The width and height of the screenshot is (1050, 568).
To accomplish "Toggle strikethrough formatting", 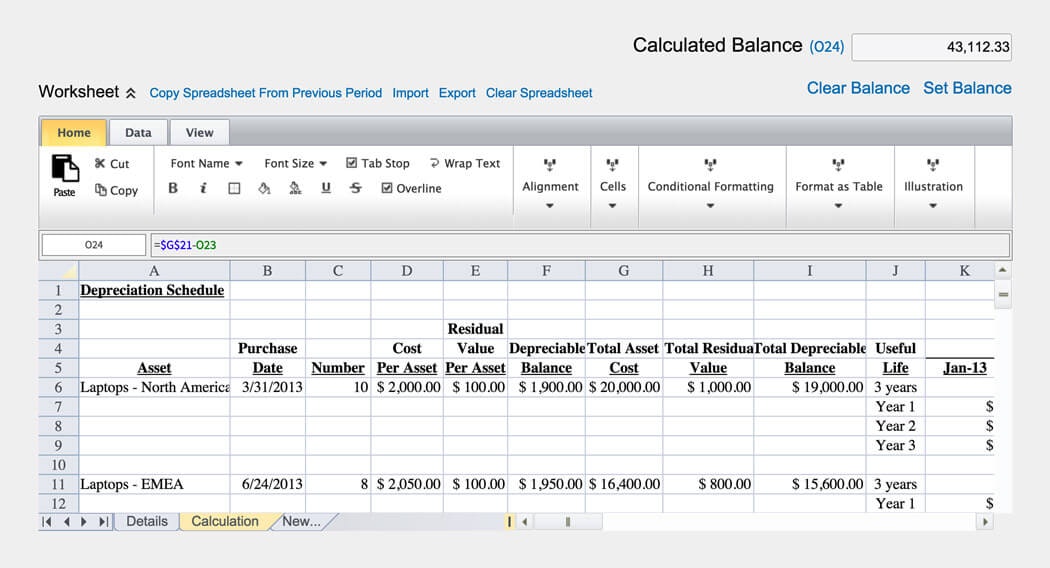I will coord(356,188).
